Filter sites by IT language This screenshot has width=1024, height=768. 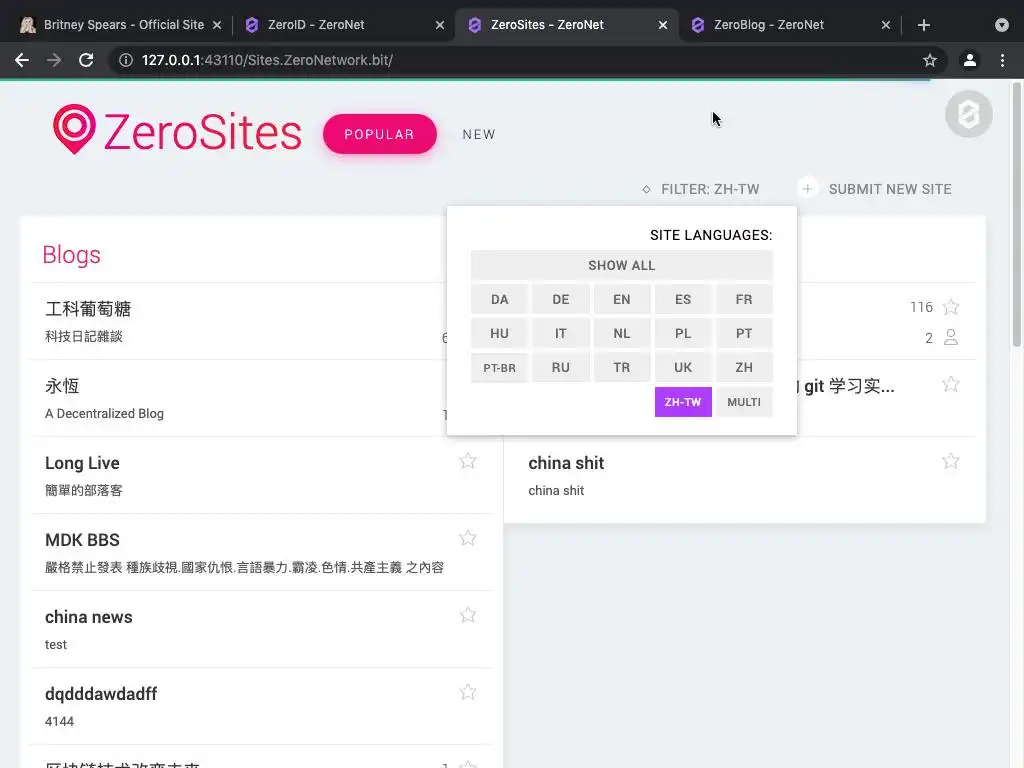(x=560, y=333)
